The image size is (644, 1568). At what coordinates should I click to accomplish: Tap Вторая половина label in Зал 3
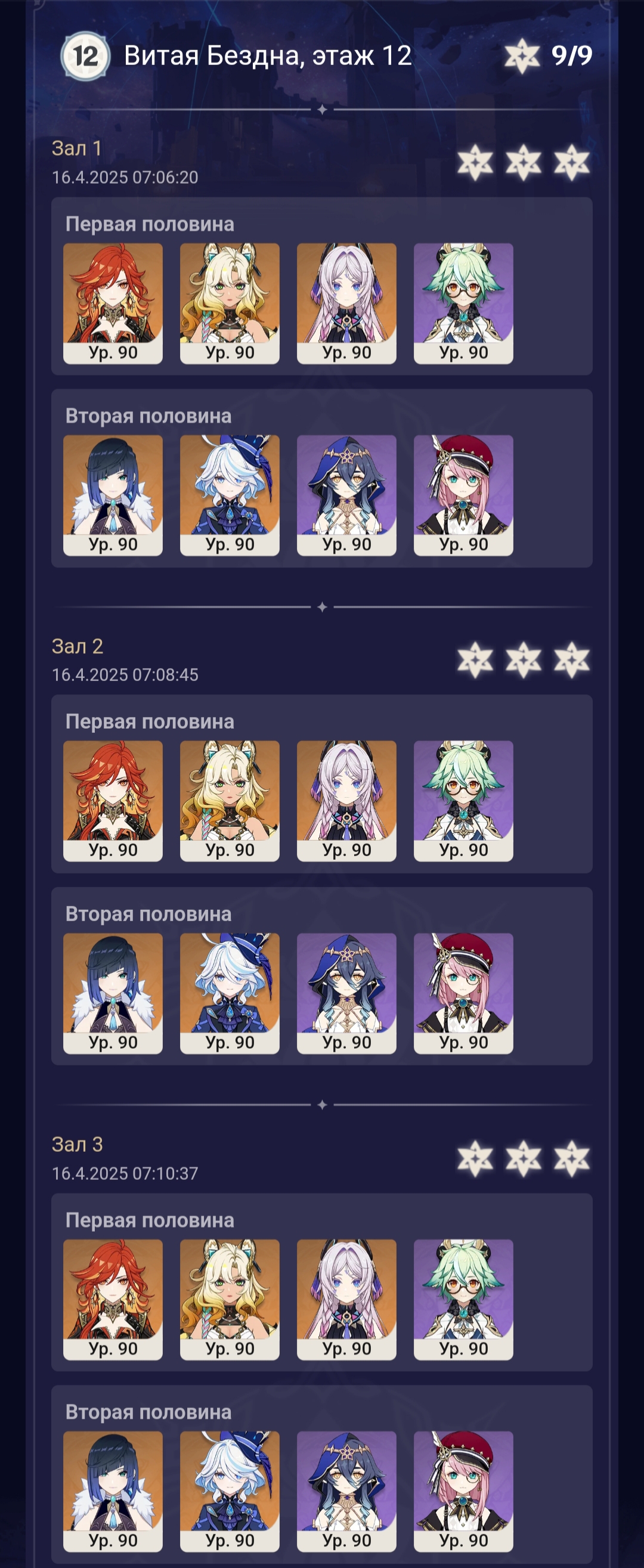coord(148,1412)
